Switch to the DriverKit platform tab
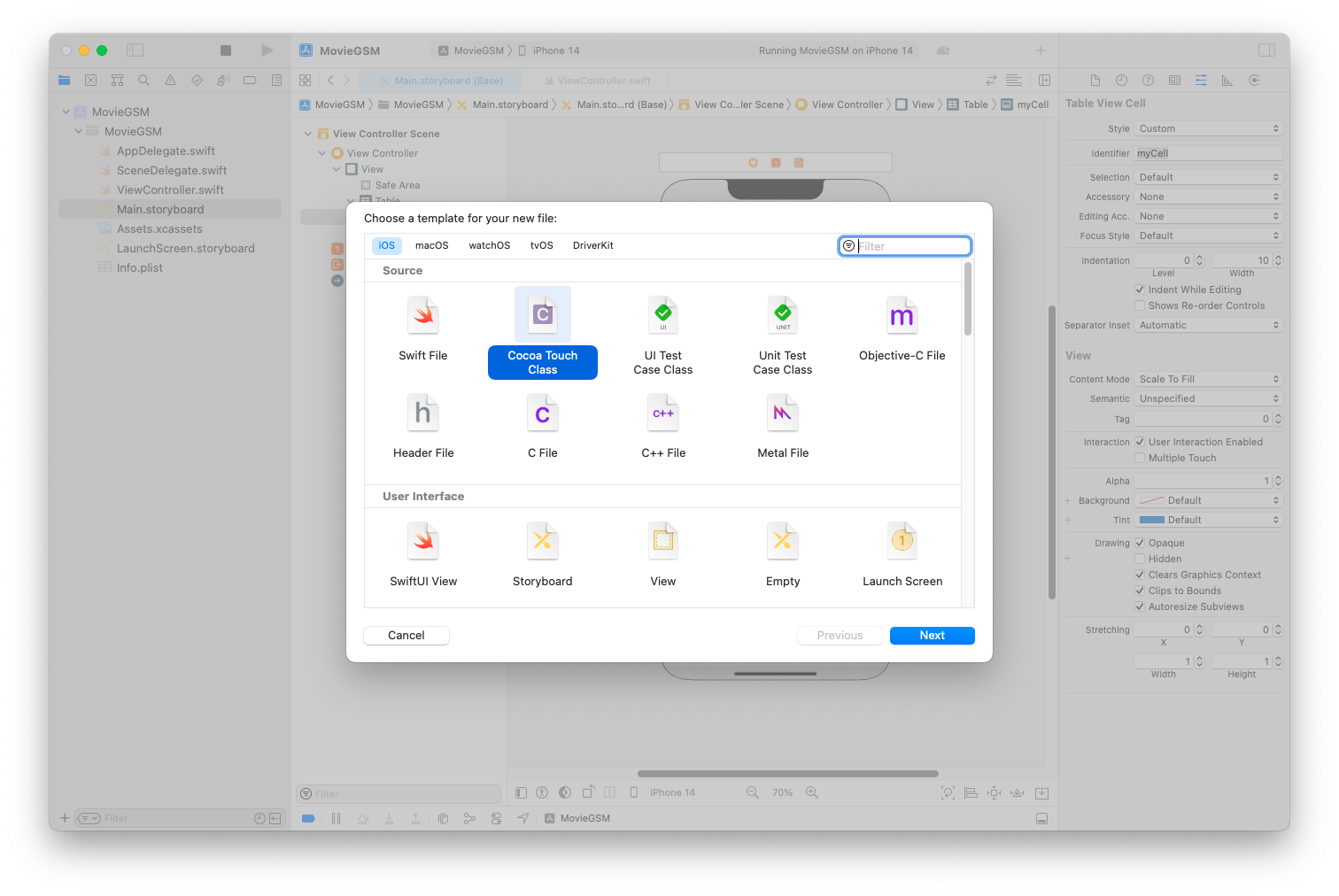The width and height of the screenshot is (1339, 896). pyautogui.click(x=593, y=245)
